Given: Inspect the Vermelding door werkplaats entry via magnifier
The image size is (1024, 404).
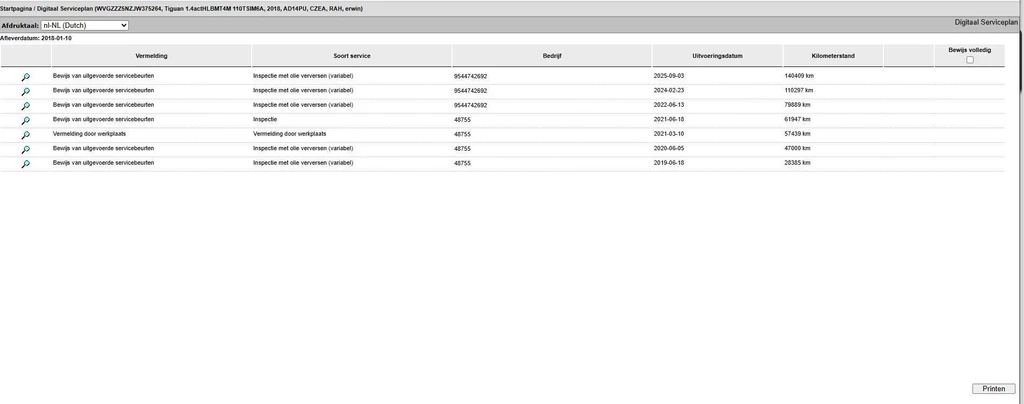Looking at the screenshot, I should pyautogui.click(x=25, y=135).
